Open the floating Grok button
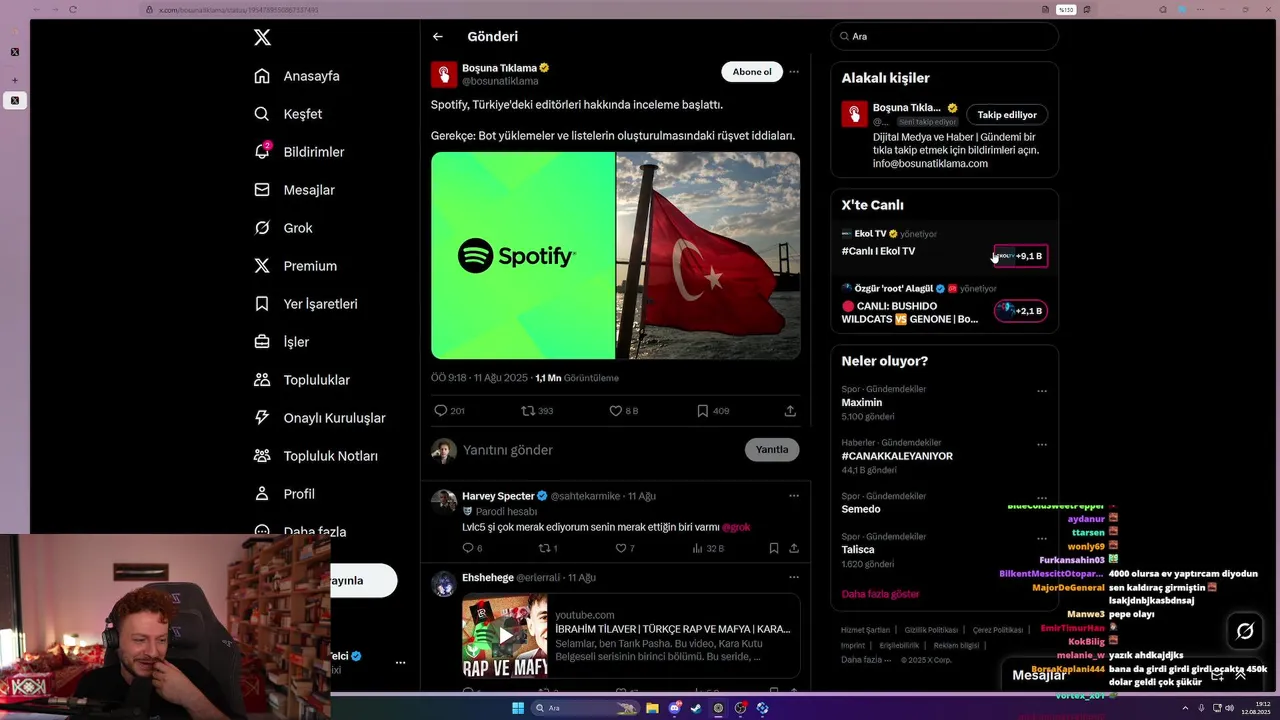 [x=1245, y=631]
